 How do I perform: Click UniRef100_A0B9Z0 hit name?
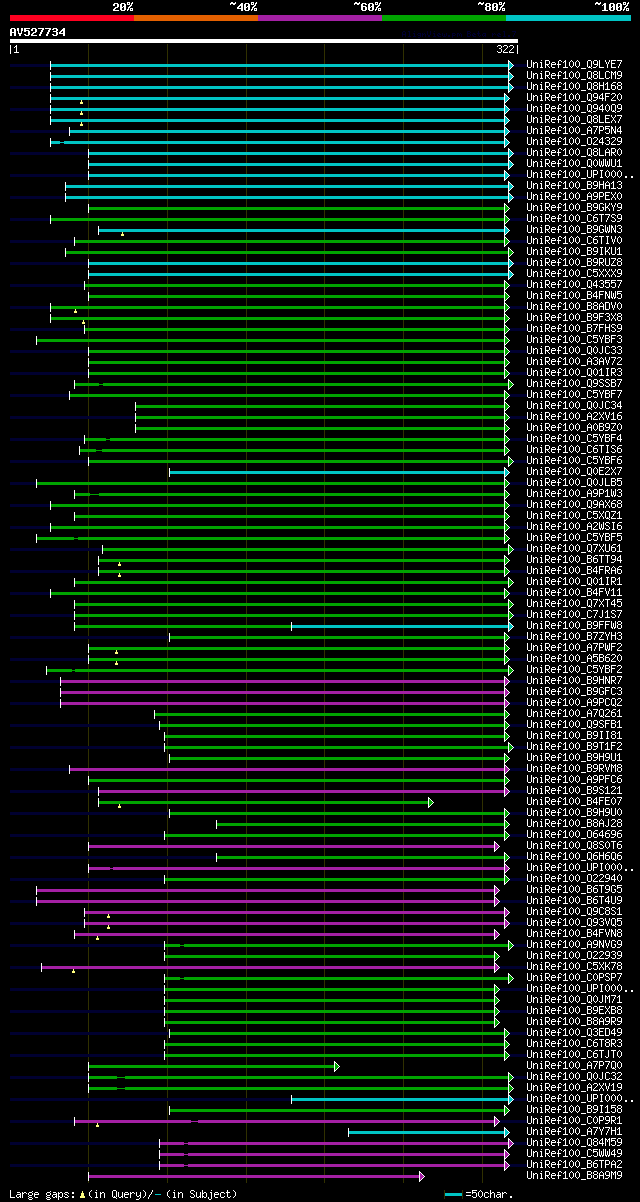coord(574,427)
